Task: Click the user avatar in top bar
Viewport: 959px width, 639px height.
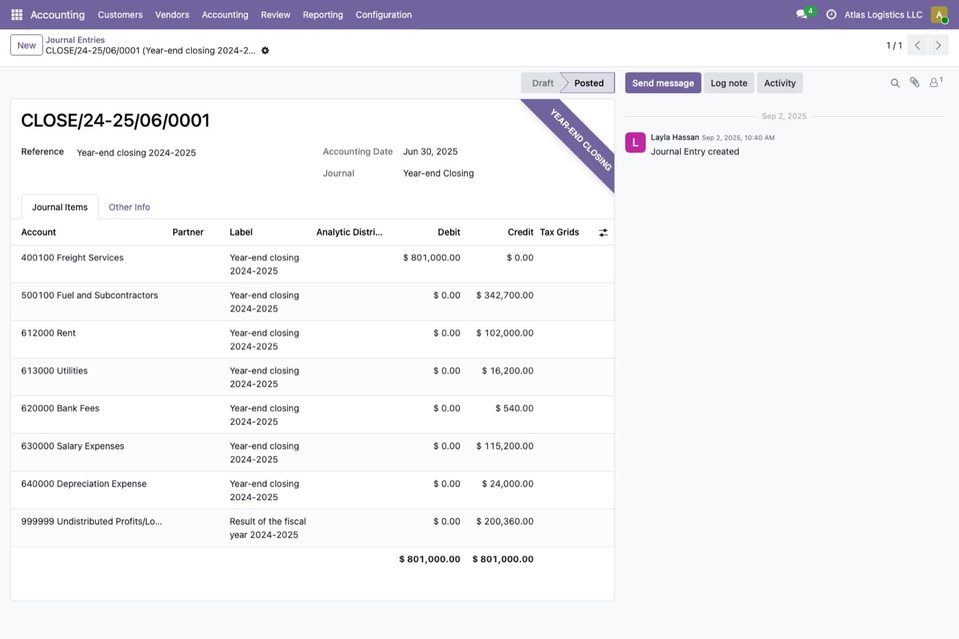Action: tap(939, 15)
